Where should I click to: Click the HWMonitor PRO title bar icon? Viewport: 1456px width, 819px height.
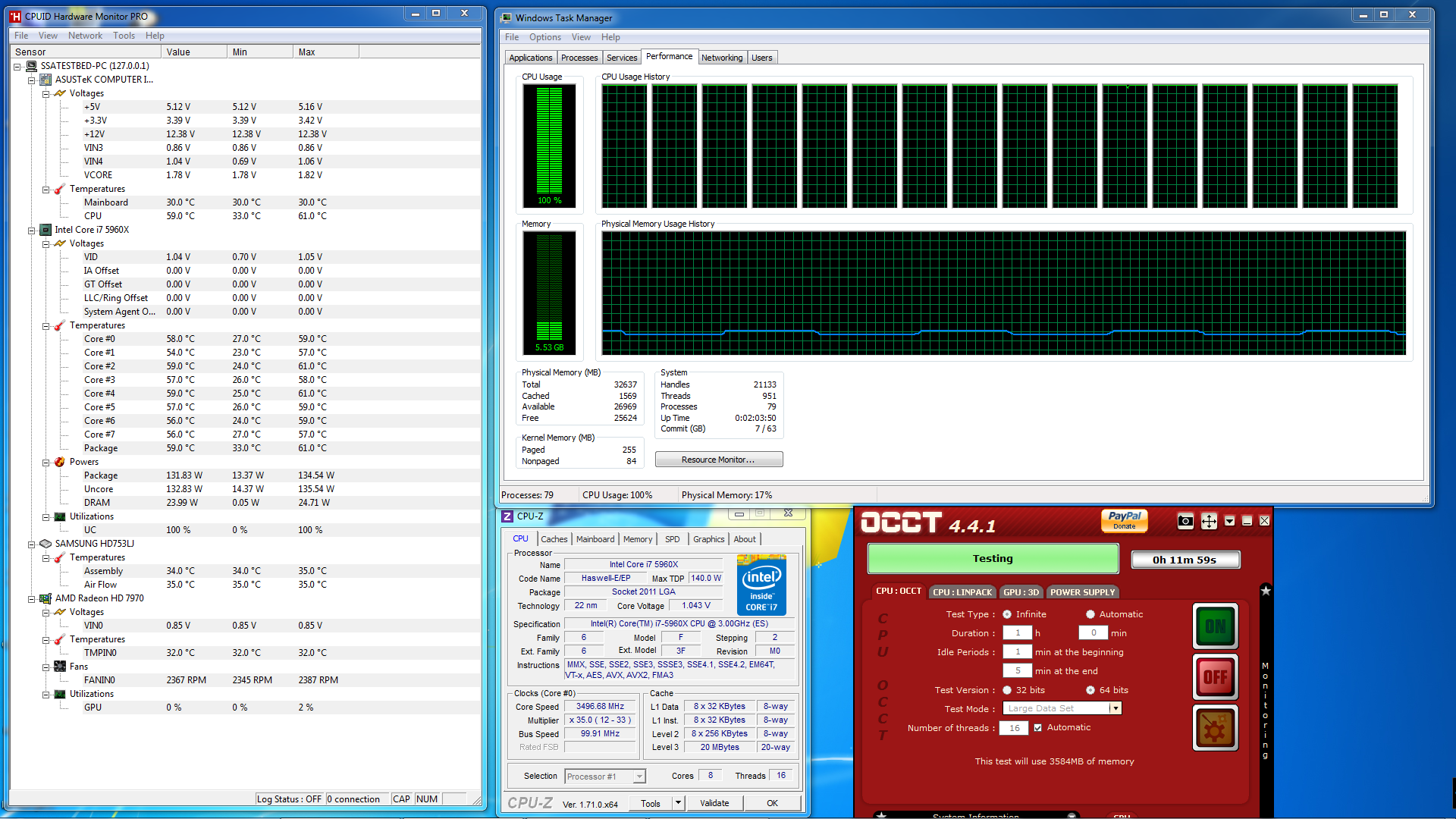click(x=15, y=16)
